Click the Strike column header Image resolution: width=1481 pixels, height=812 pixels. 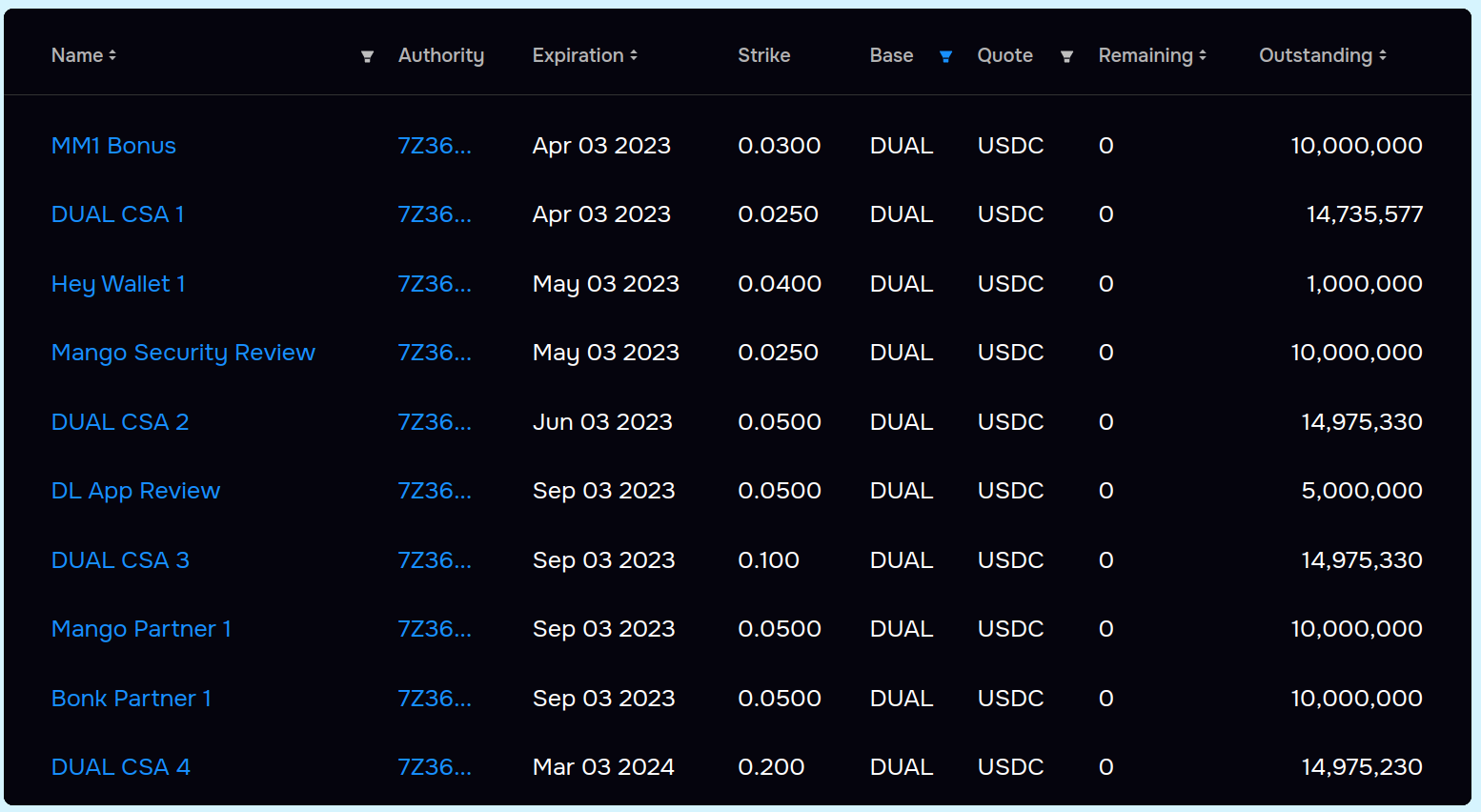[763, 55]
